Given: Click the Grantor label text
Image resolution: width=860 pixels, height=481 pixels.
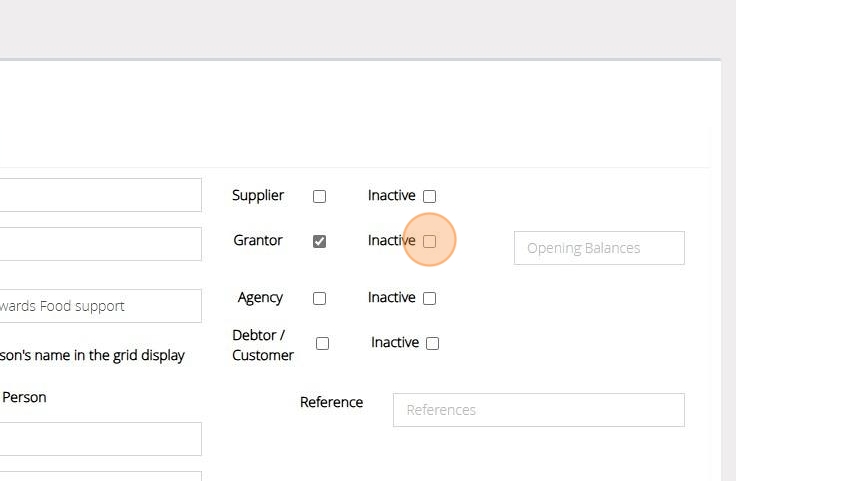Looking at the screenshot, I should pos(258,240).
